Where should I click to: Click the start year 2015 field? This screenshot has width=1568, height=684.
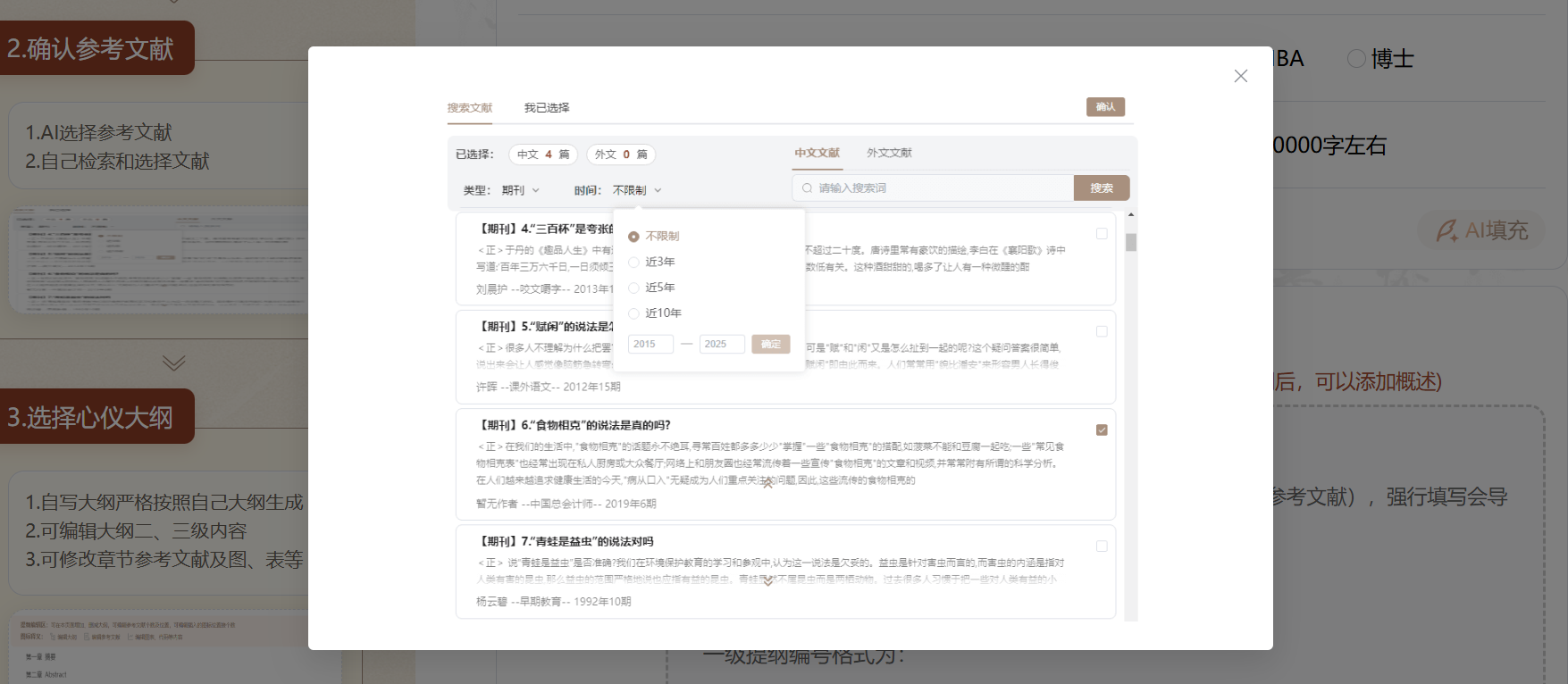pyautogui.click(x=650, y=344)
